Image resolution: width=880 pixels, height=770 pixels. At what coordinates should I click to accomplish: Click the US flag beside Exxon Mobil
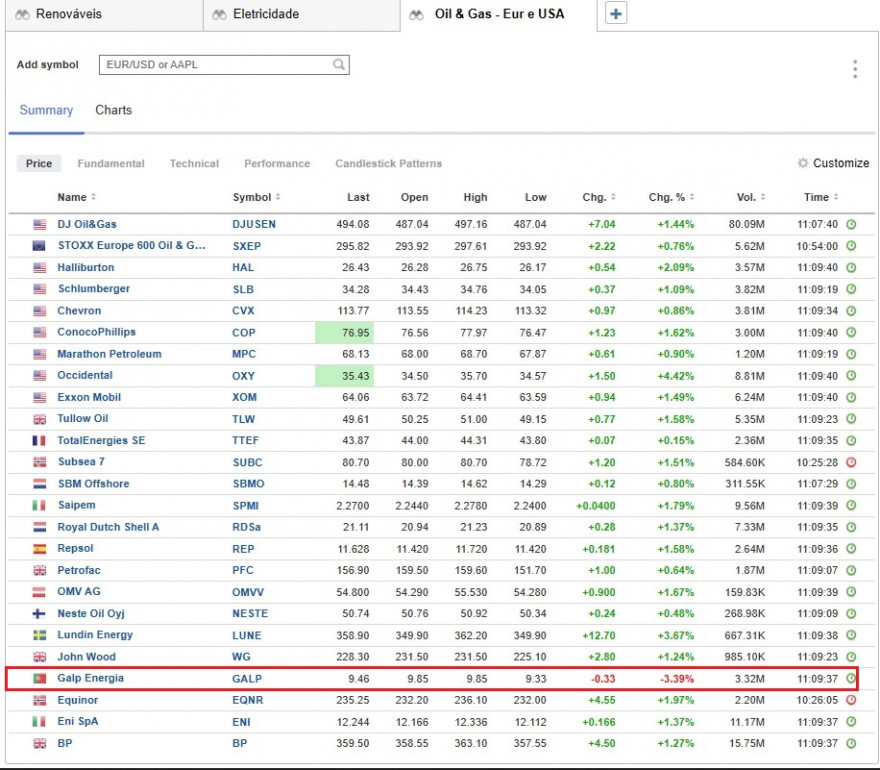[x=39, y=397]
